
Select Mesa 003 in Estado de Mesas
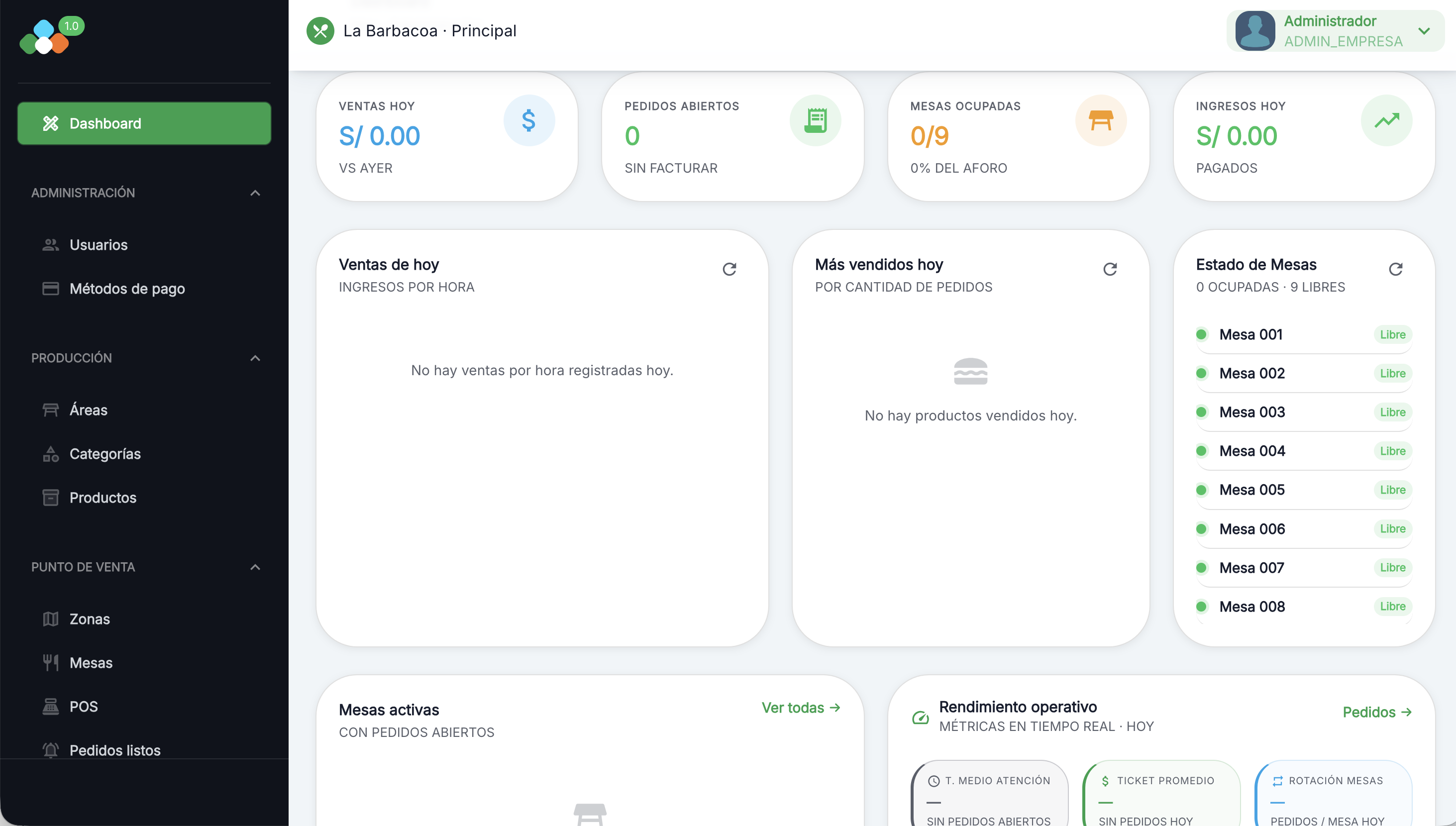click(x=1252, y=412)
